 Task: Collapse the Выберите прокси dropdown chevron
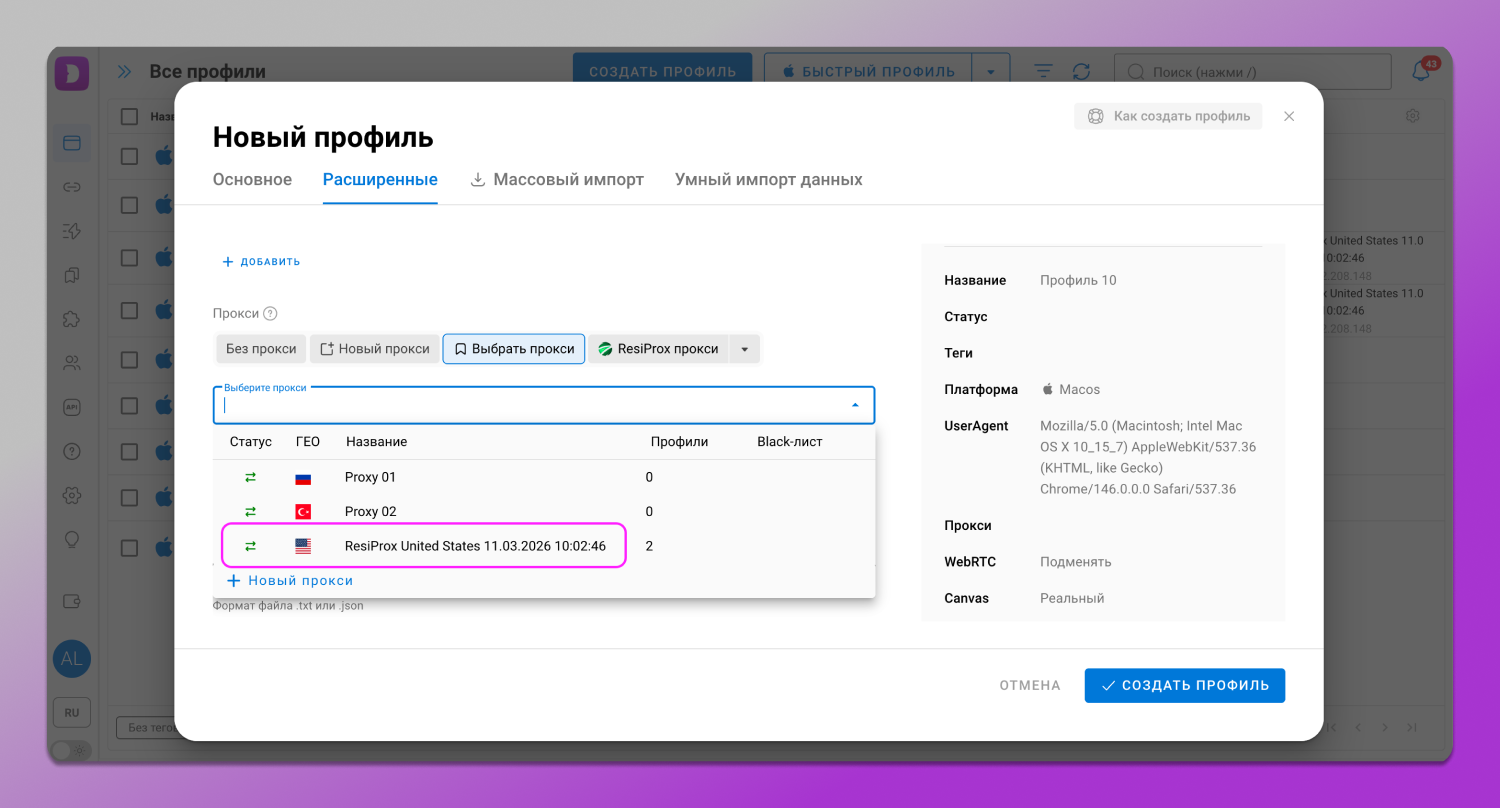[855, 404]
